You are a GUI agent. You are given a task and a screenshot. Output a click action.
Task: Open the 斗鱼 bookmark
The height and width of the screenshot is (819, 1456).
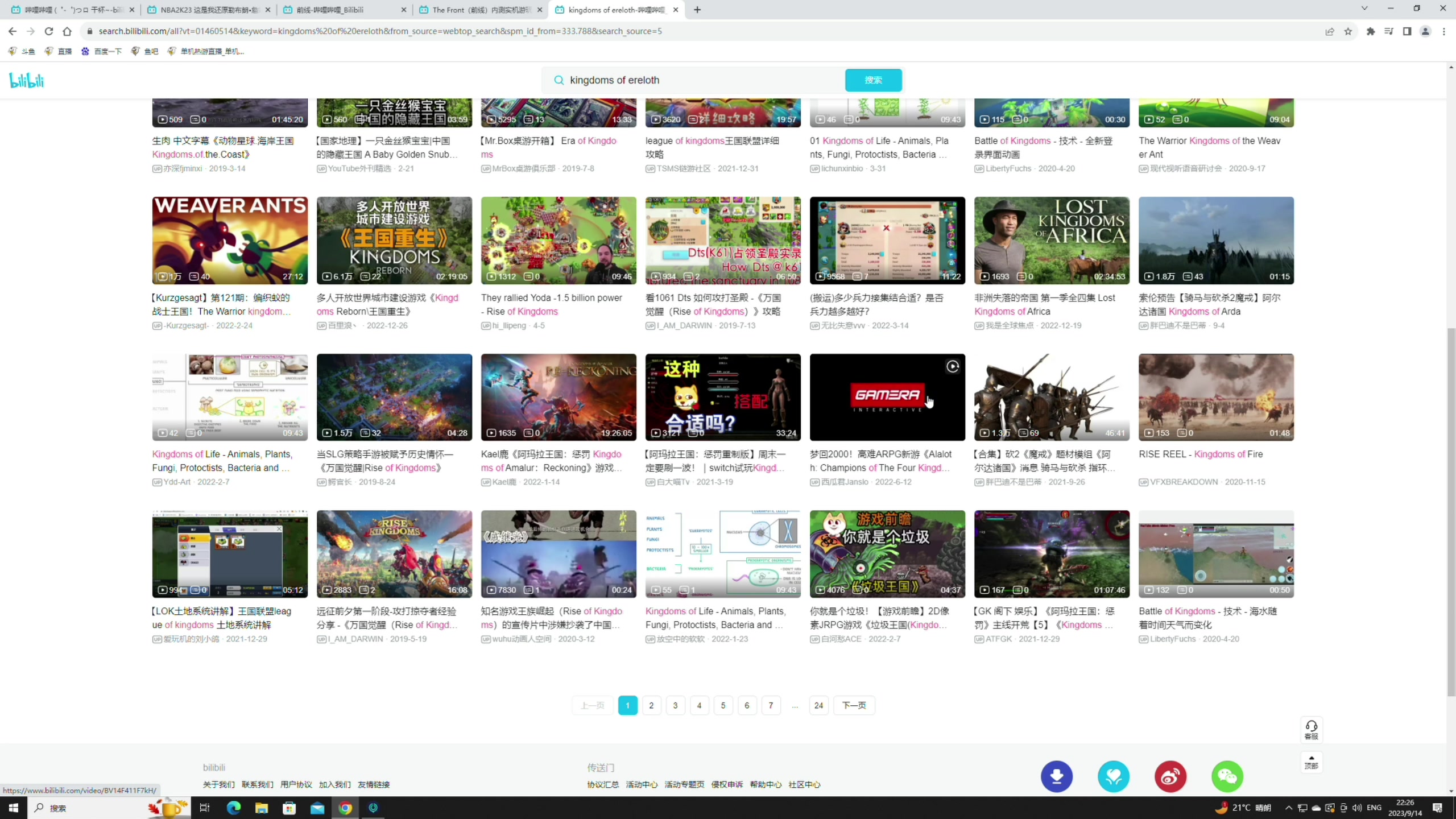22,51
